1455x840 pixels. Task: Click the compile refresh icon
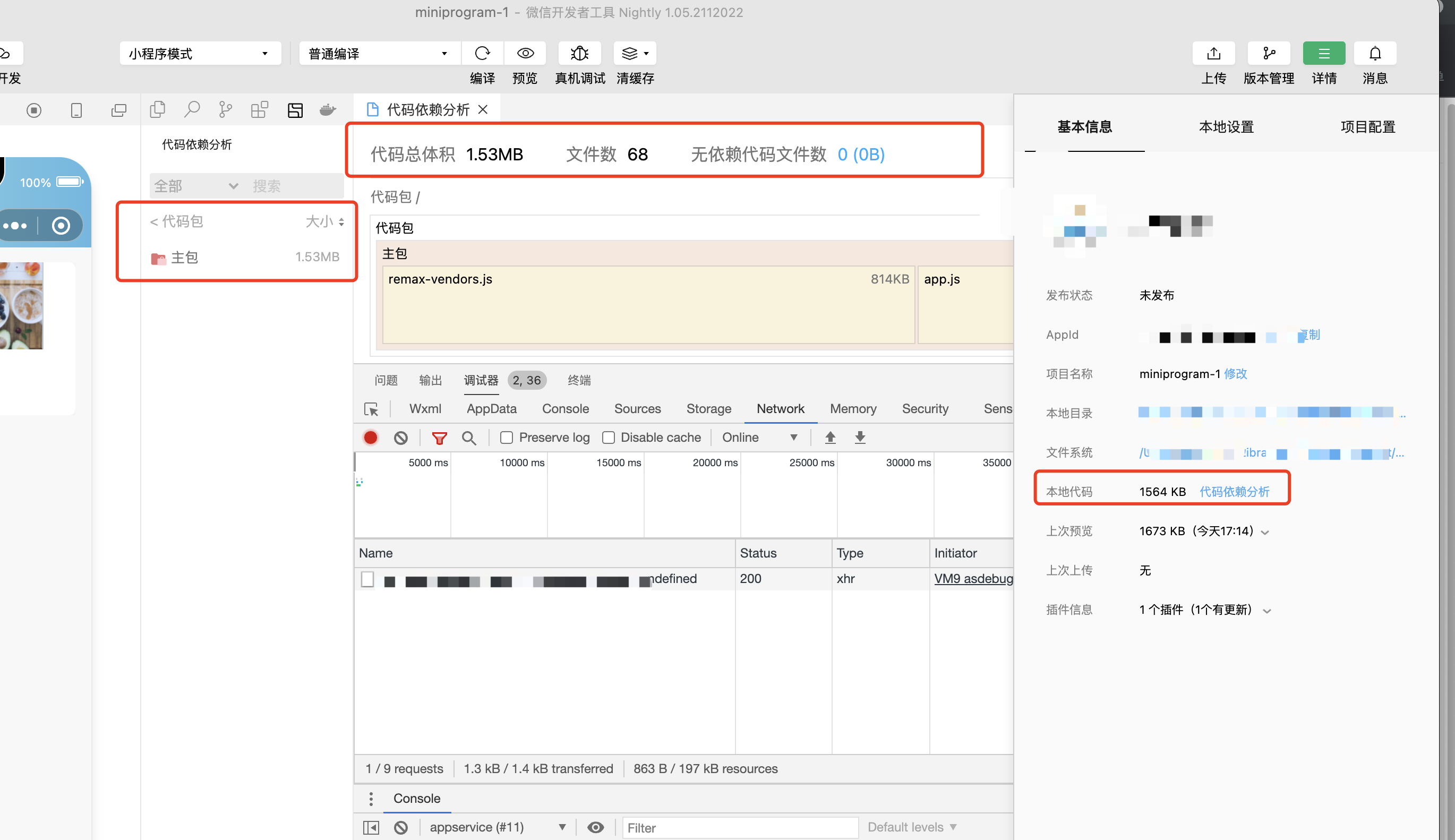pyautogui.click(x=482, y=54)
